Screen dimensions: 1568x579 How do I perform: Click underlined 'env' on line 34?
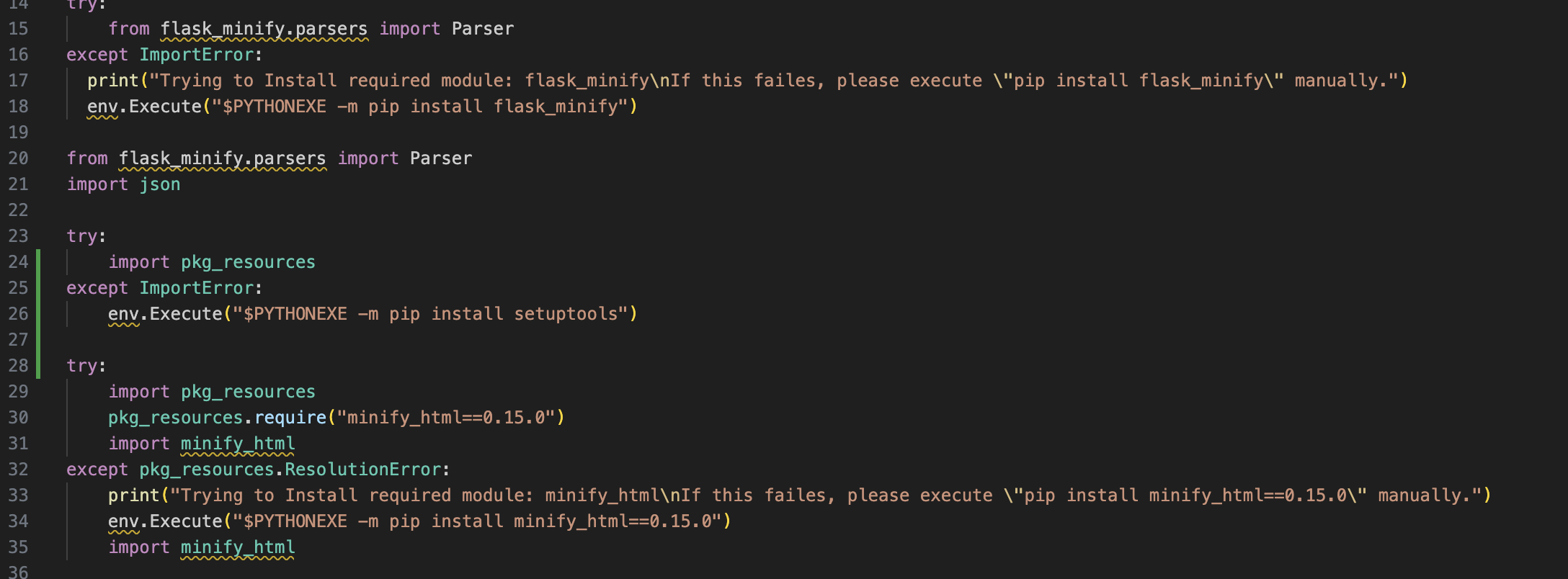tap(123, 521)
